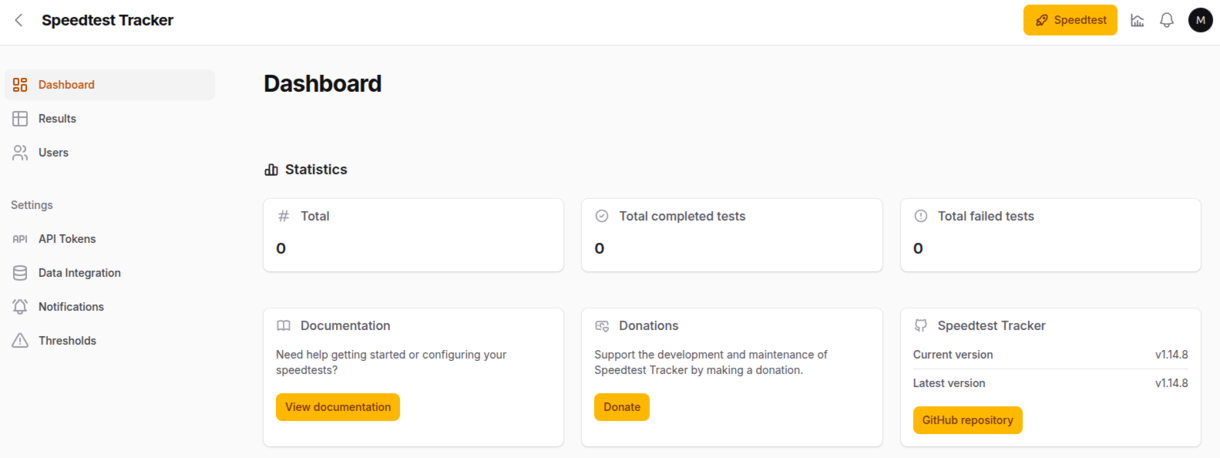Click the Users people icon in the sidebar

[x=20, y=153]
